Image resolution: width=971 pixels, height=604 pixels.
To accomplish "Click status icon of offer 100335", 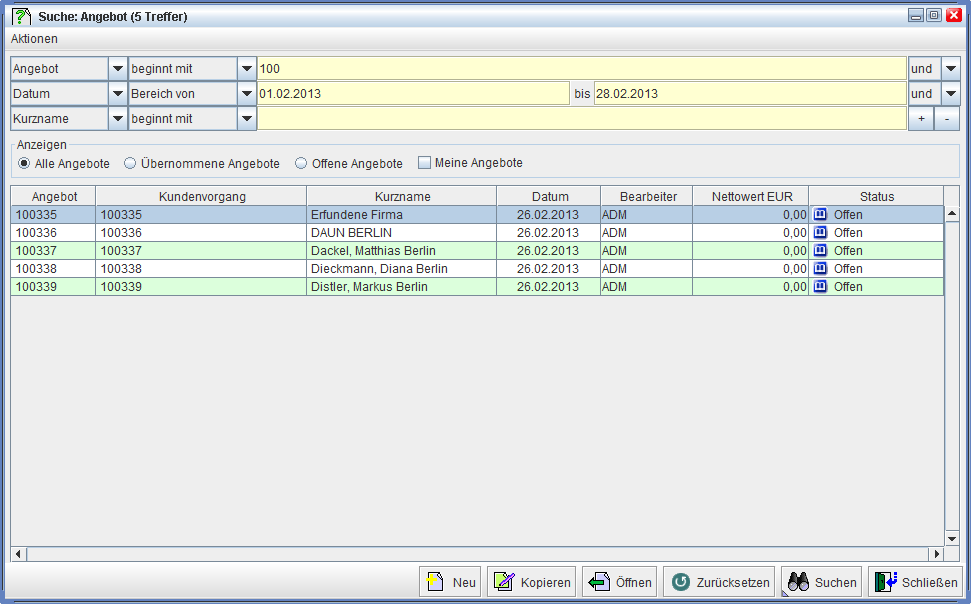I will (x=820, y=215).
